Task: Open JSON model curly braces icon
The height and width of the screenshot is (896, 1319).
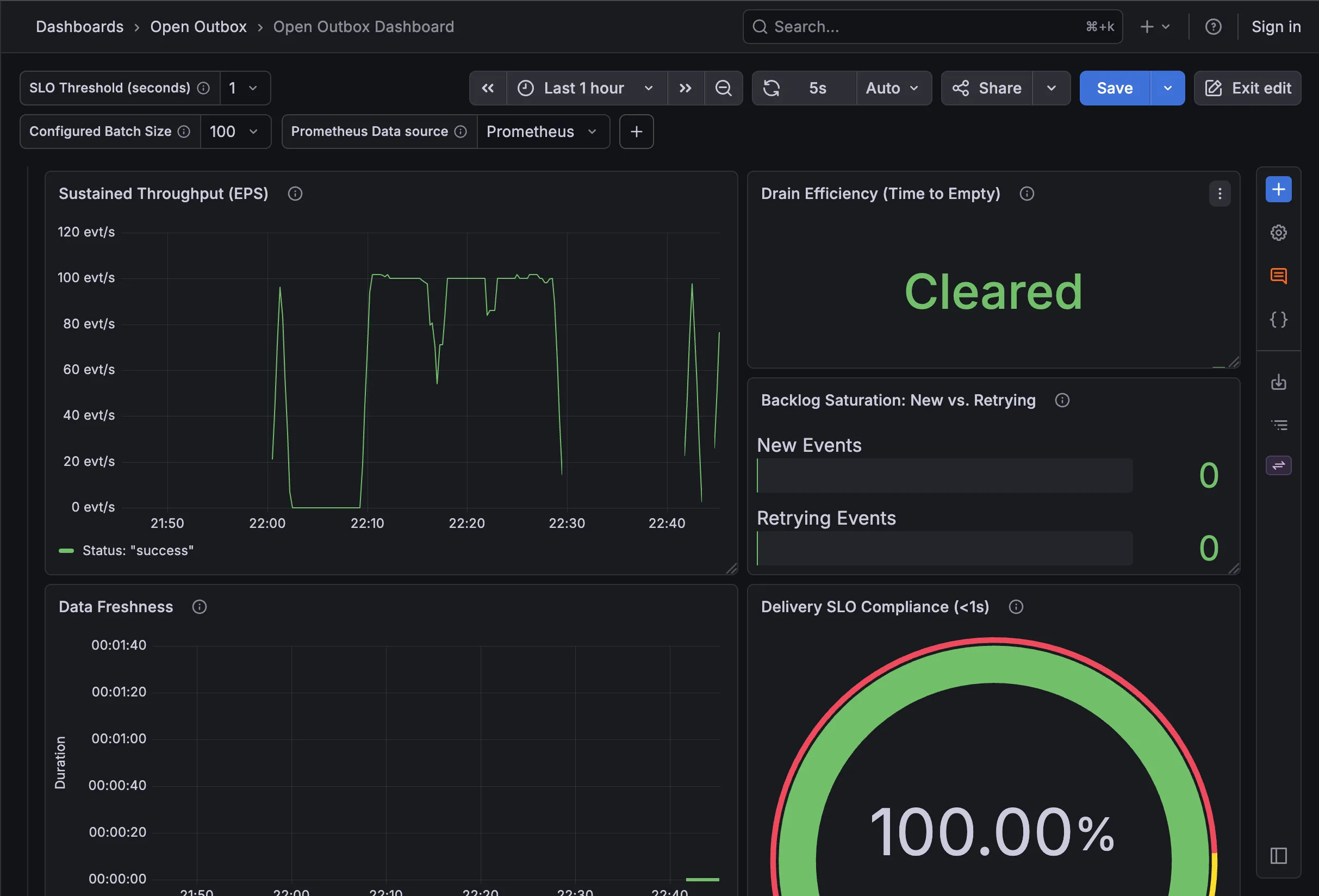Action: [1279, 320]
